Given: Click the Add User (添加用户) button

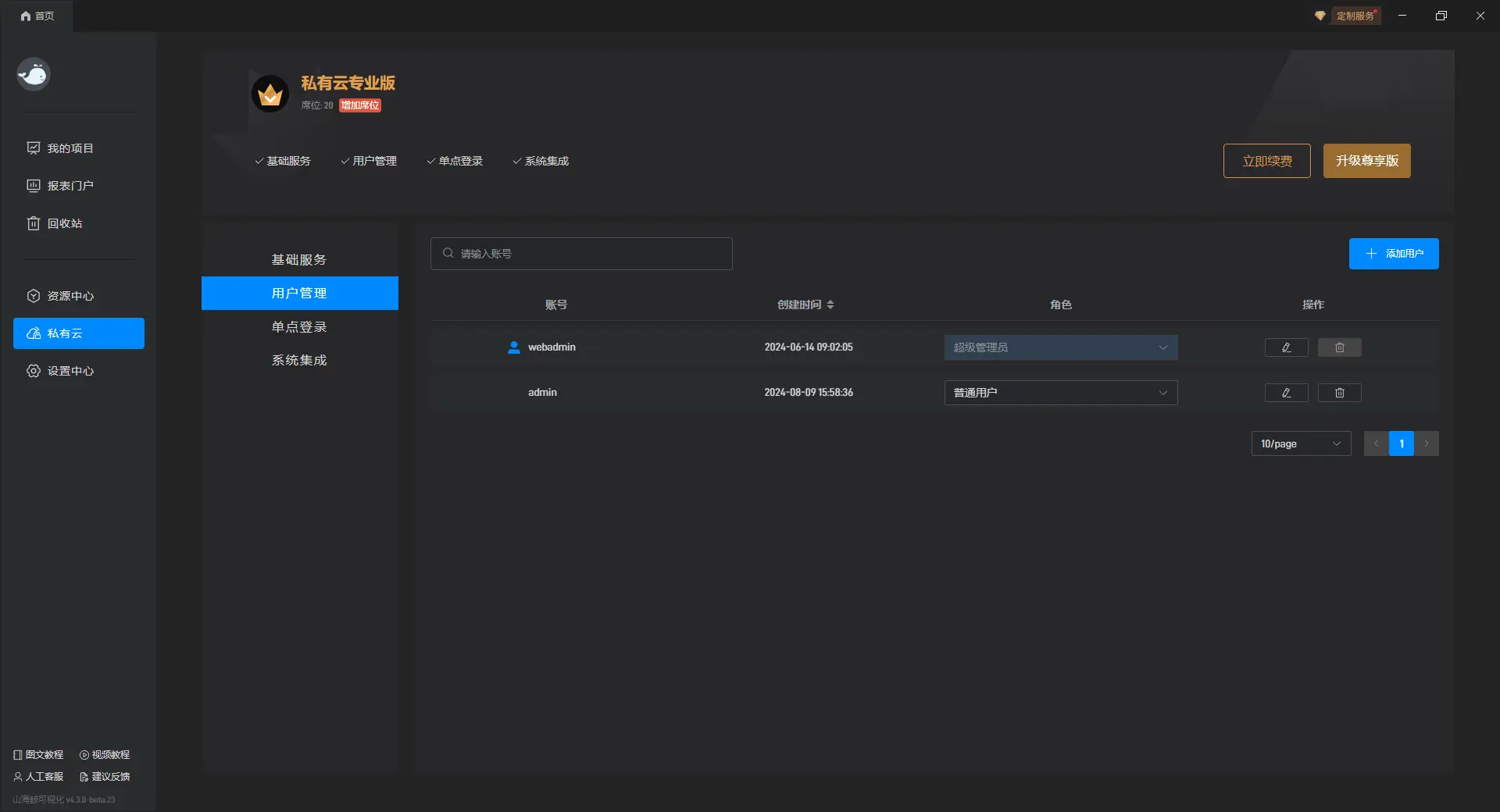Looking at the screenshot, I should 1393,254.
